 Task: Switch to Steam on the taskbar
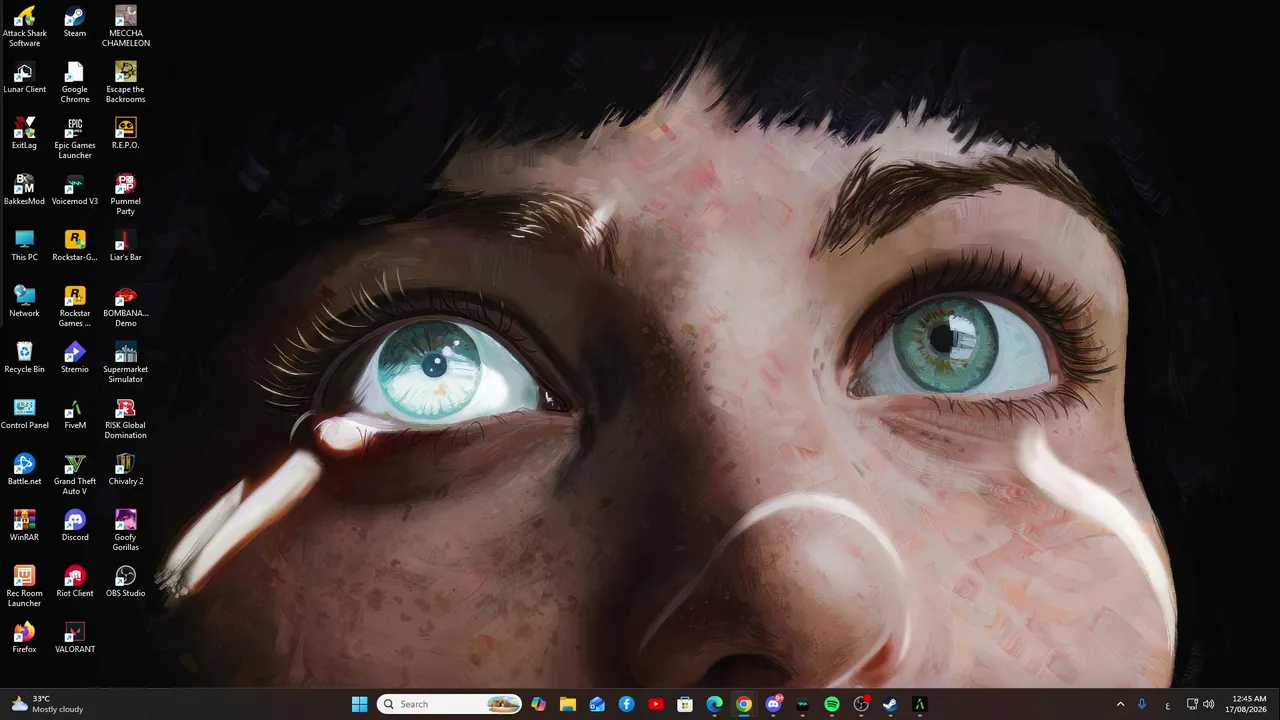[x=890, y=704]
